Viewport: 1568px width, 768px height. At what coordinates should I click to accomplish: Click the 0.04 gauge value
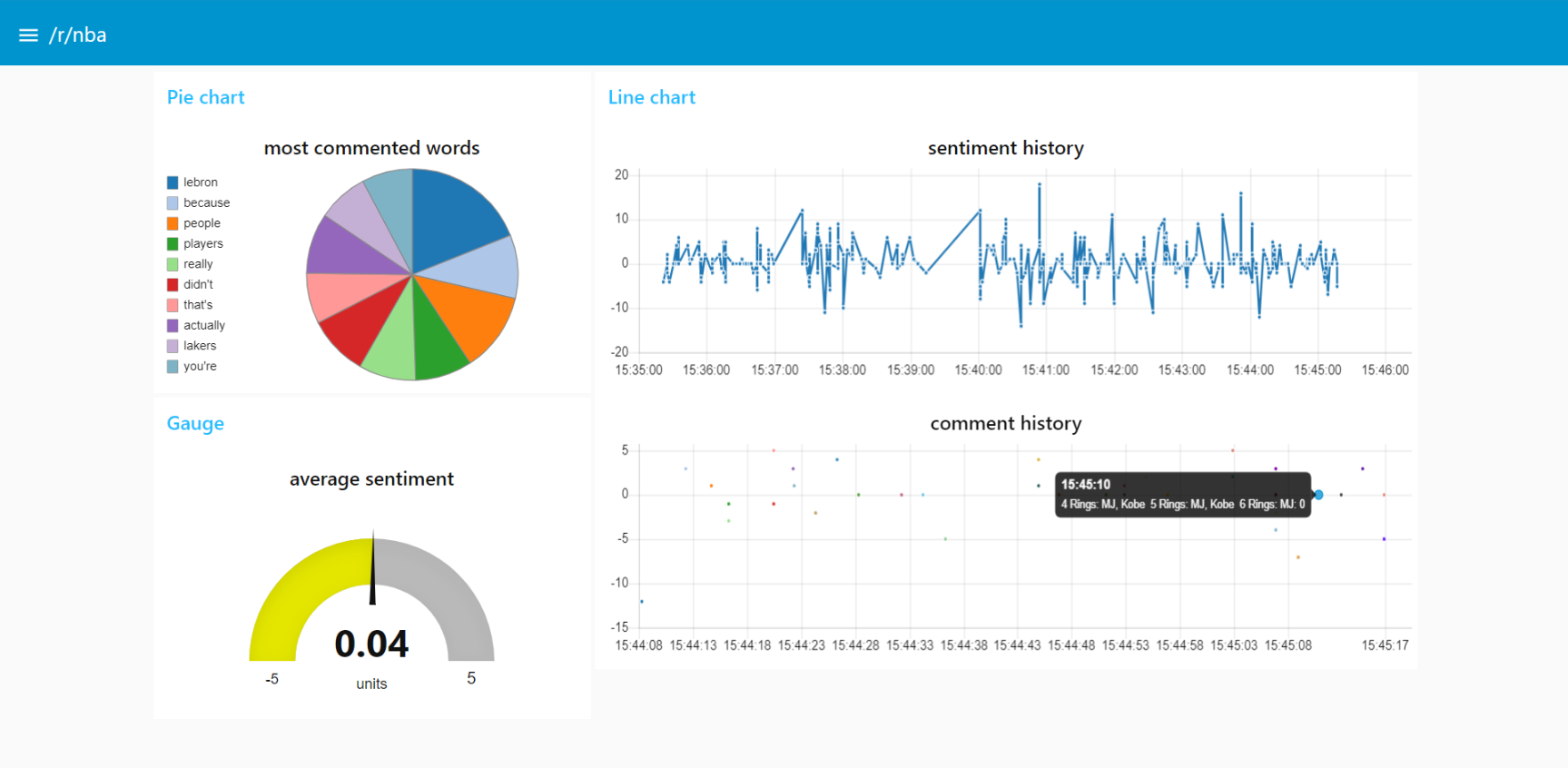(x=371, y=645)
